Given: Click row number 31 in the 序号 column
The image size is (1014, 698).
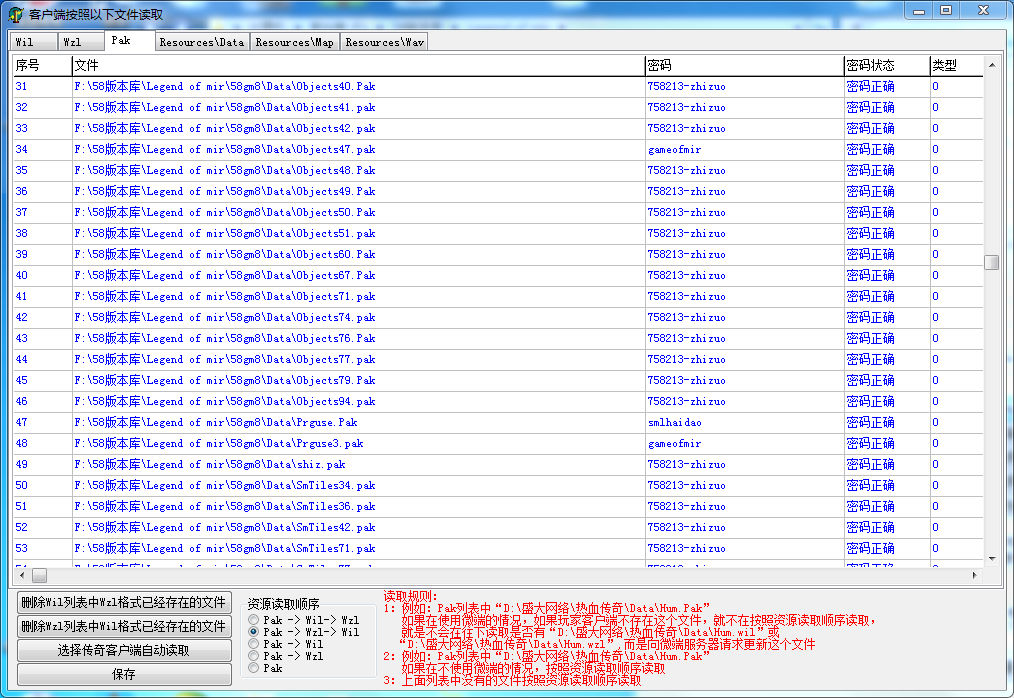Looking at the screenshot, I should 21,87.
